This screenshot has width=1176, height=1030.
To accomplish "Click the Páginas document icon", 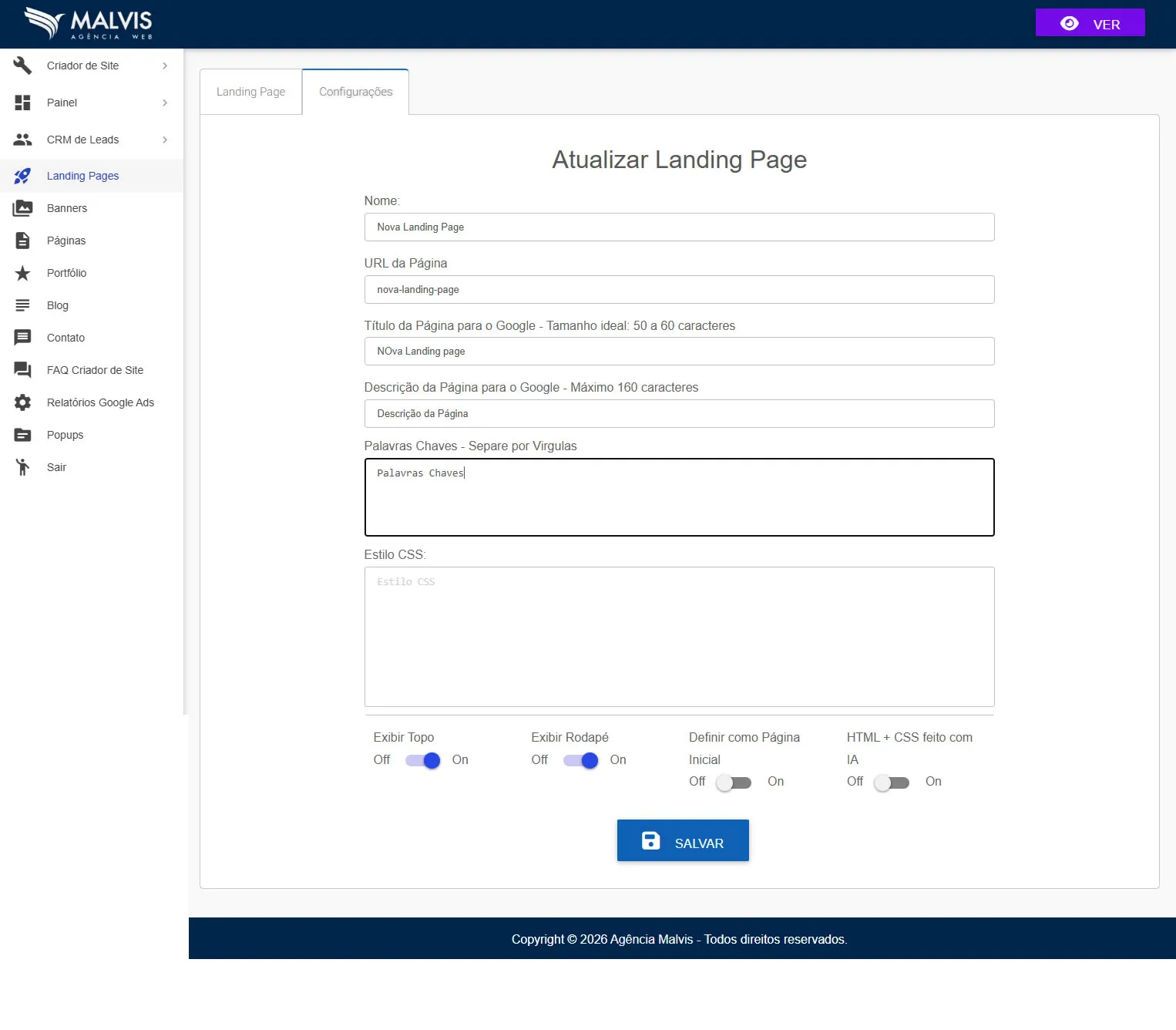I will click(22, 241).
